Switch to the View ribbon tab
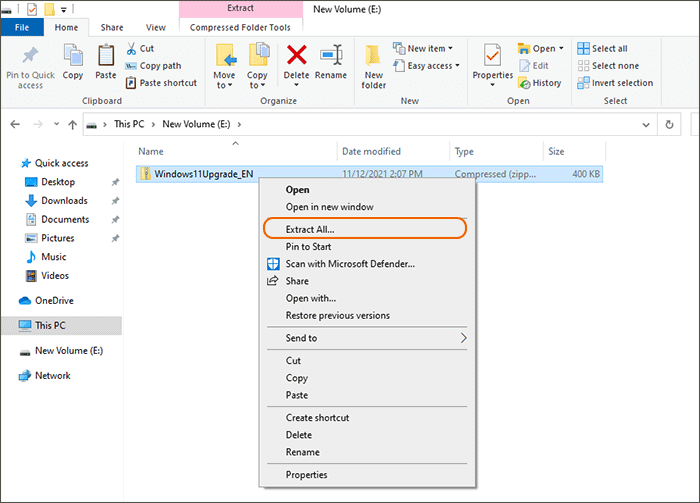The height and width of the screenshot is (503, 700). [156, 28]
